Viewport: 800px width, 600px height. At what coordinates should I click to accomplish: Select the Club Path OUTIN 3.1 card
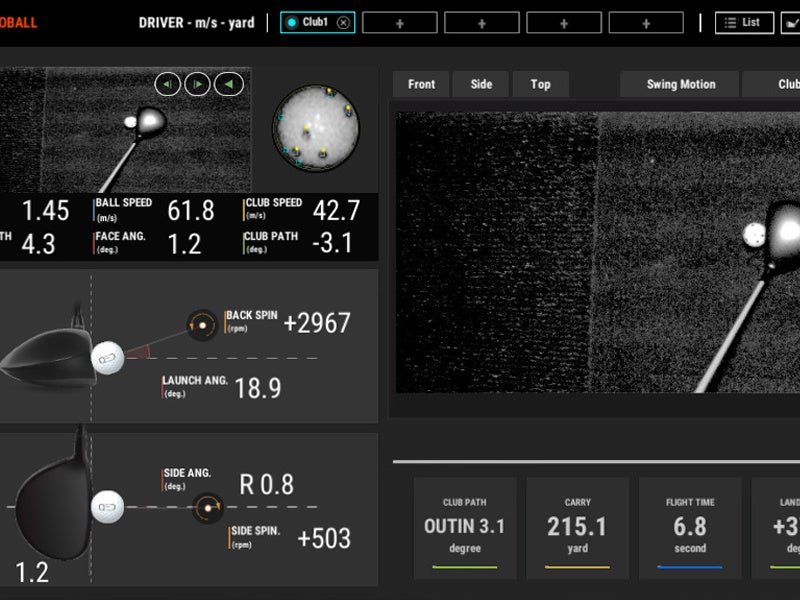(x=463, y=528)
